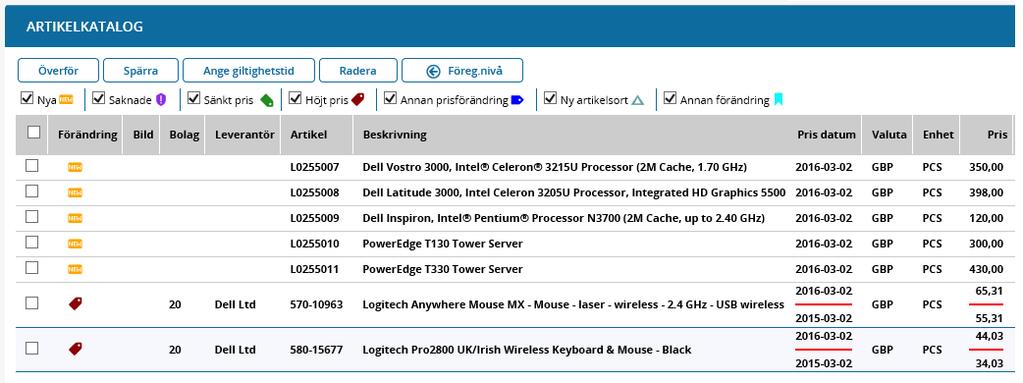
Task: Uncheck the Annan förändring checkbox
Action: click(x=669, y=99)
